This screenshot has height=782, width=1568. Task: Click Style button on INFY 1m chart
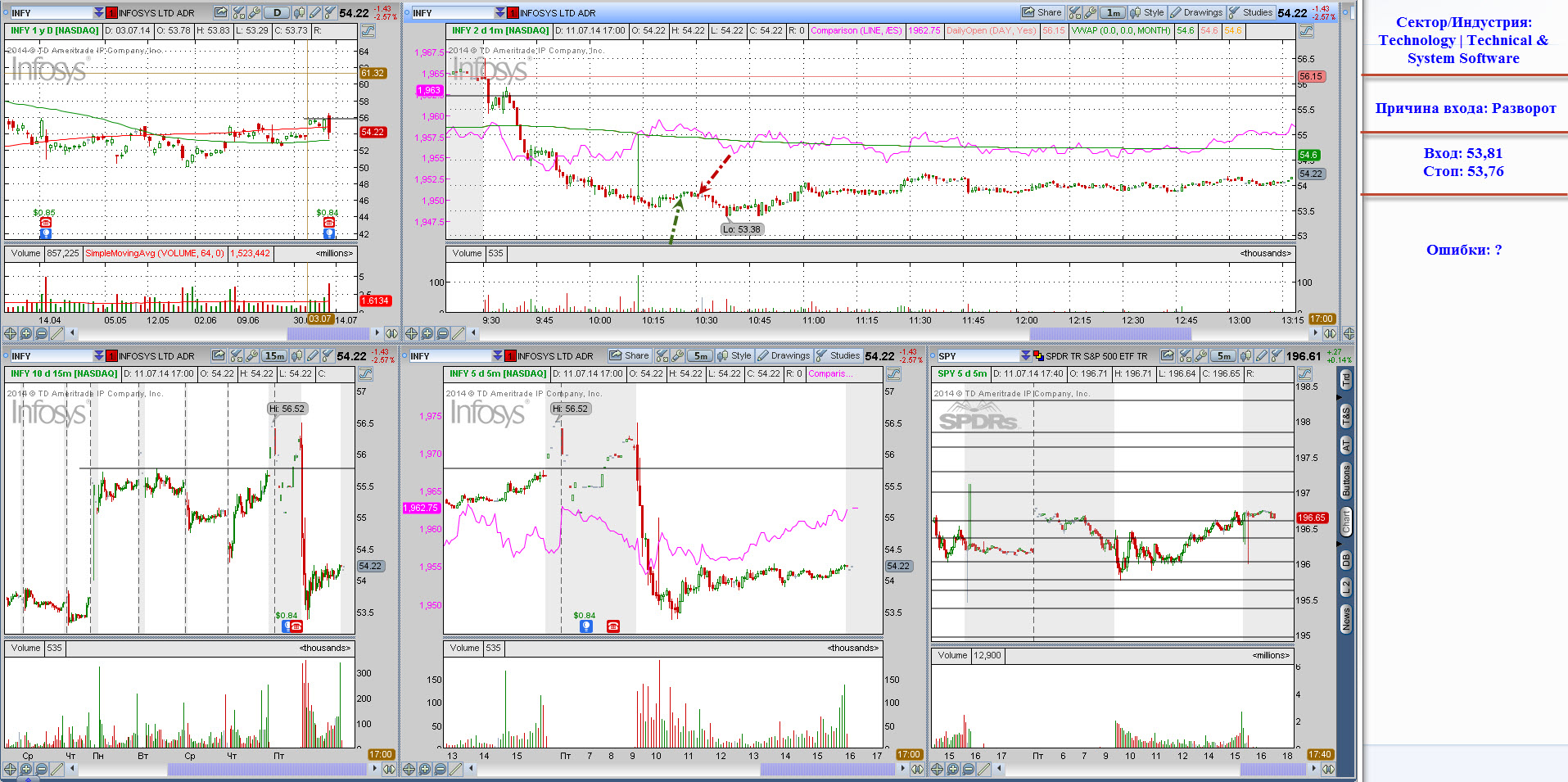click(x=1147, y=12)
